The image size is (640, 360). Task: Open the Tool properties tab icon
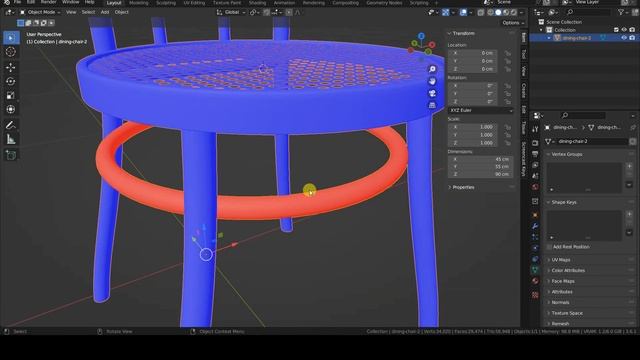pos(535,129)
